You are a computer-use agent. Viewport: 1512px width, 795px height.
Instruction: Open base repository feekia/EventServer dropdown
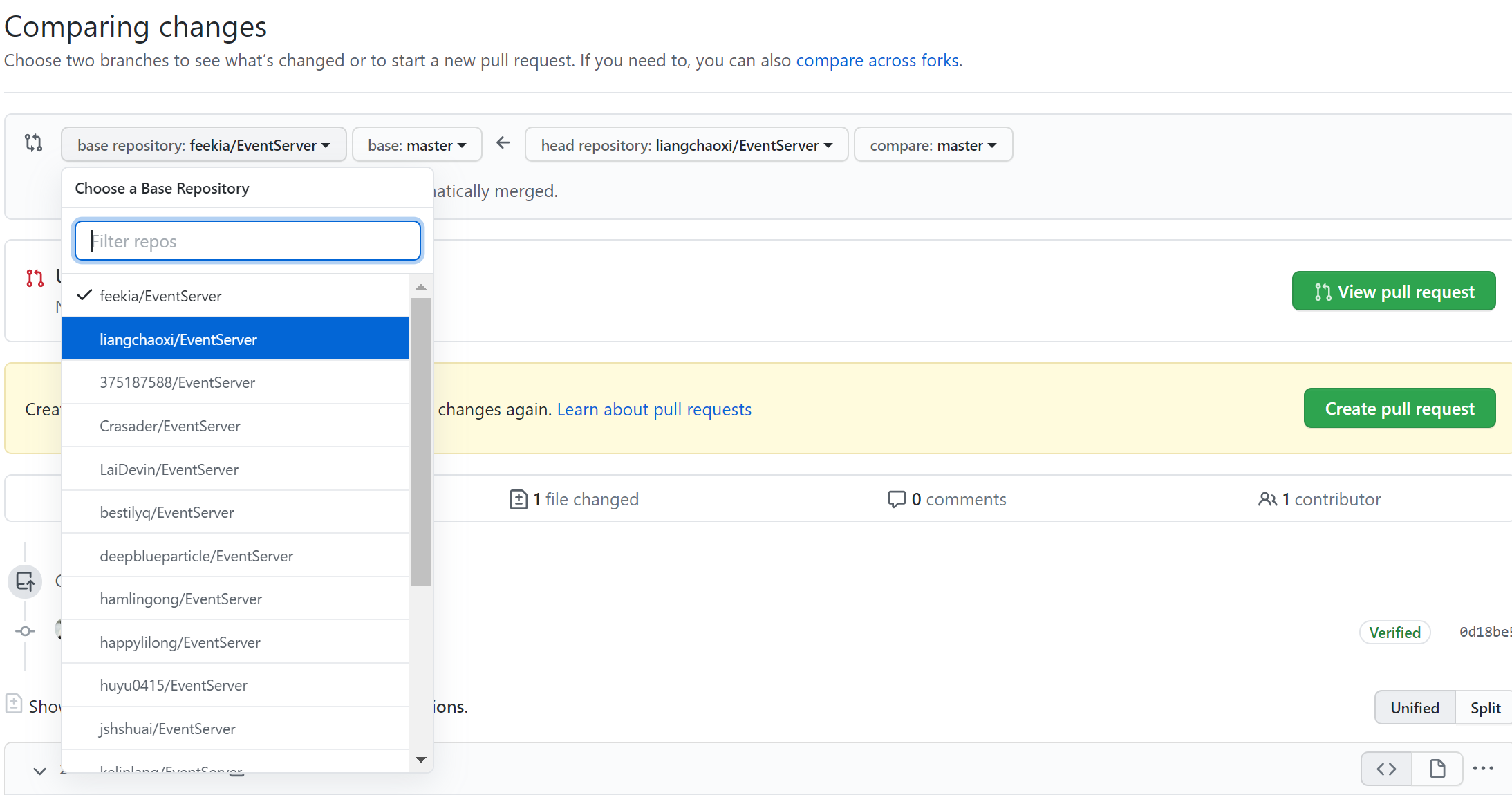click(203, 145)
